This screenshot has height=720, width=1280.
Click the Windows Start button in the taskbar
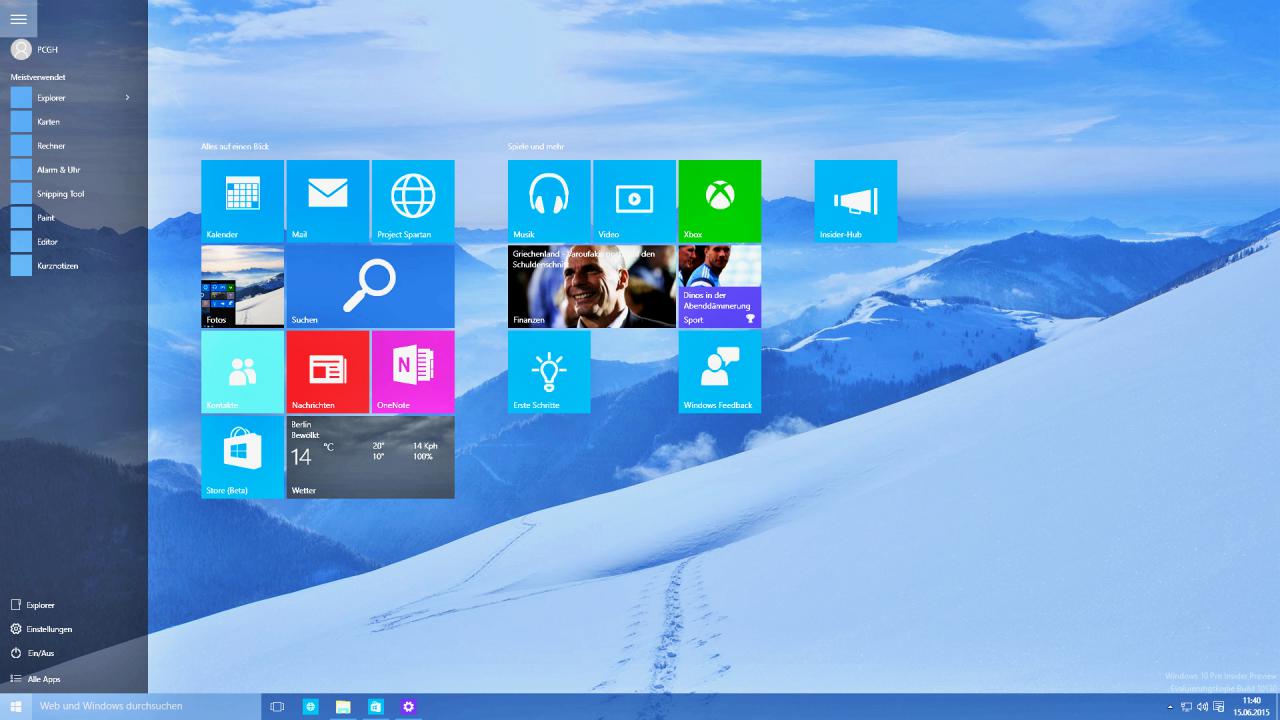(x=16, y=707)
